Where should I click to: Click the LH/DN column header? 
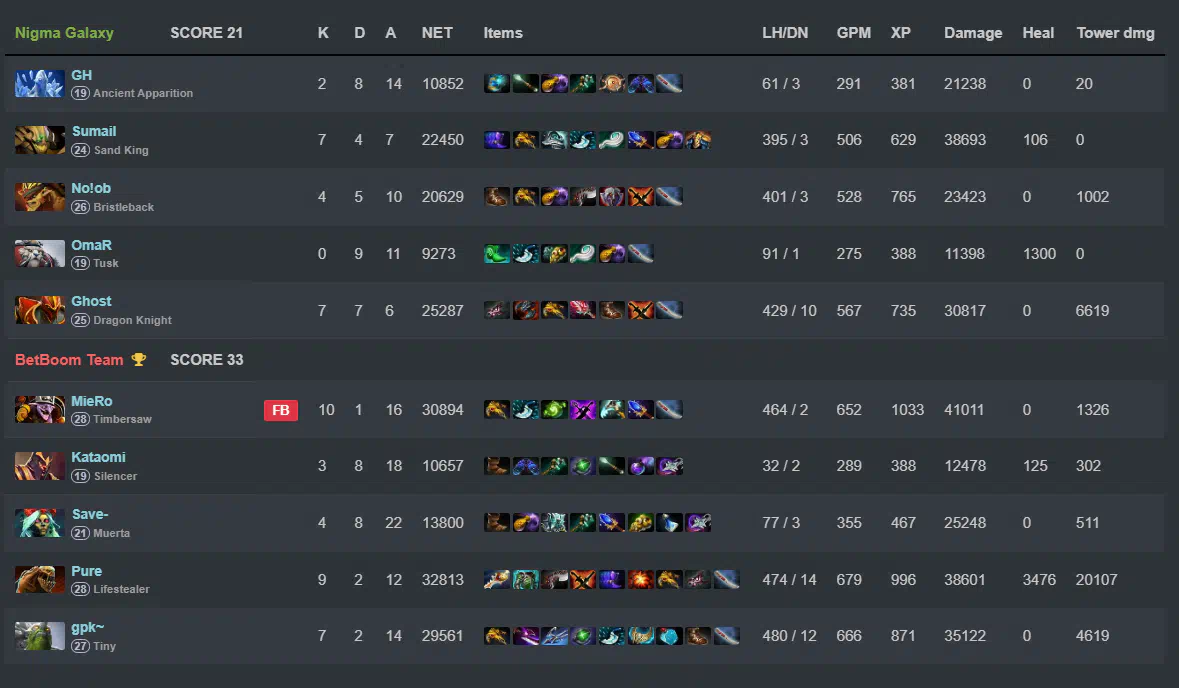click(785, 33)
